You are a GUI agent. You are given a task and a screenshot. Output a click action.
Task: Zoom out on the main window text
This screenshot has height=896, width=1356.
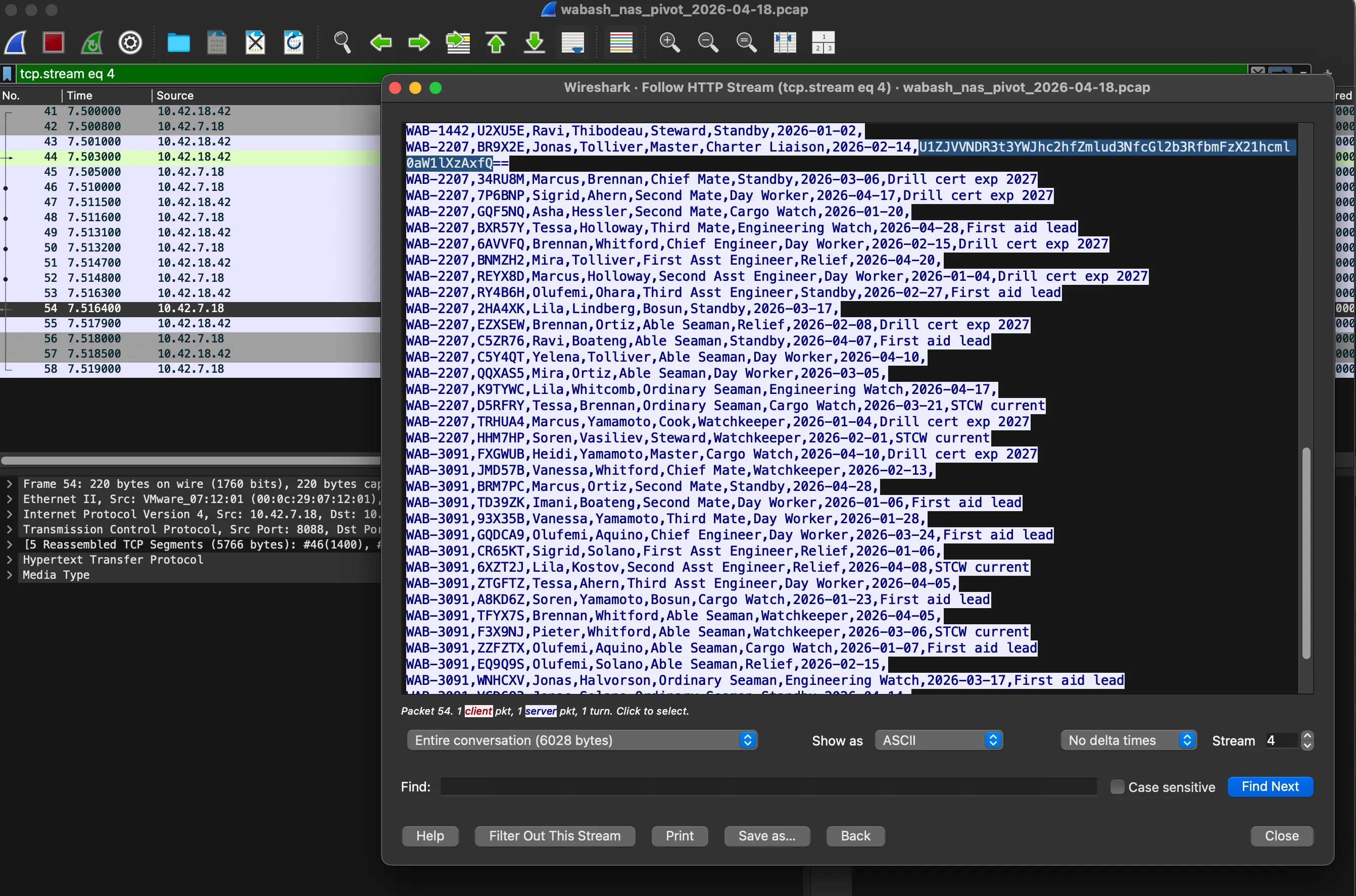pos(708,42)
